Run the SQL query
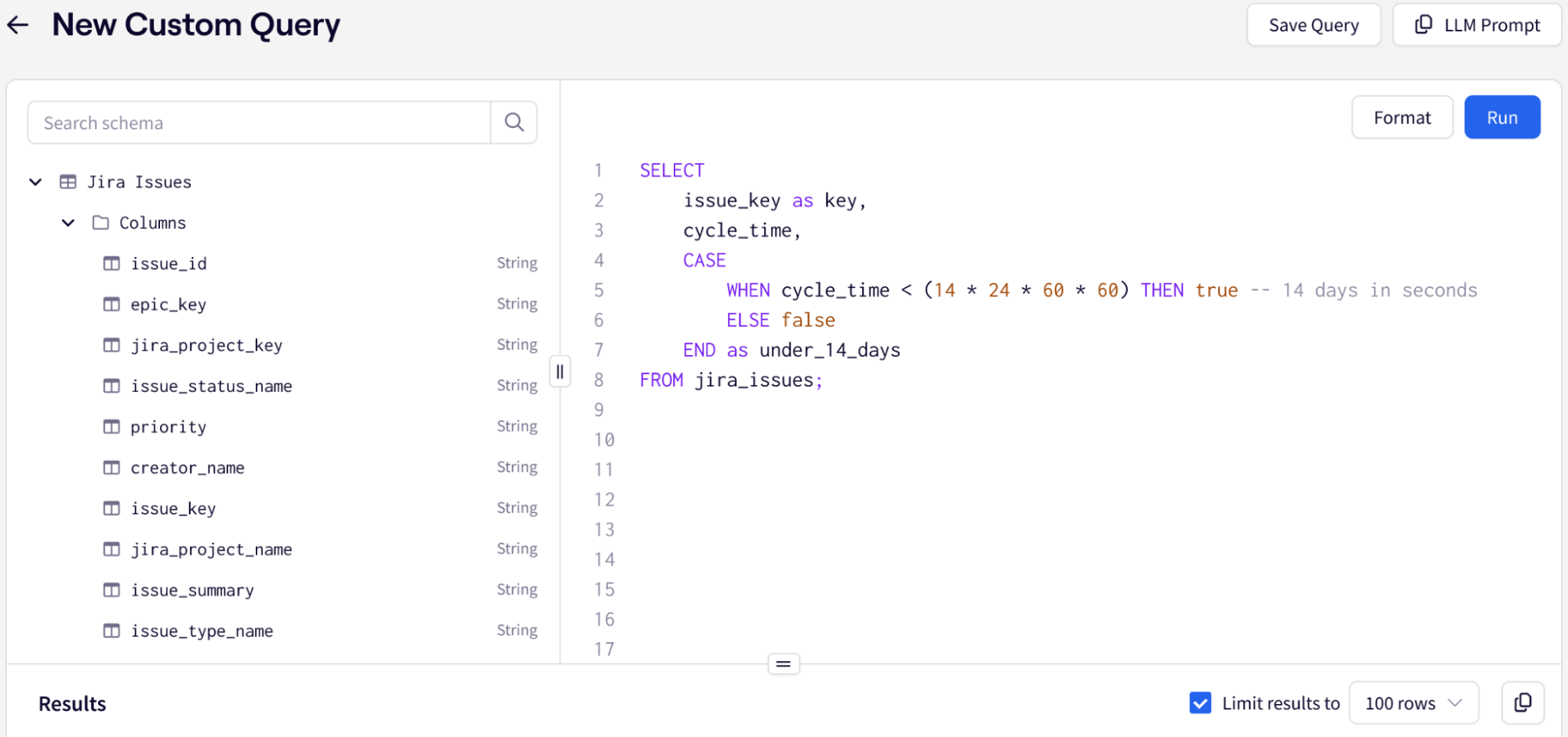The image size is (1568, 737). pyautogui.click(x=1501, y=117)
